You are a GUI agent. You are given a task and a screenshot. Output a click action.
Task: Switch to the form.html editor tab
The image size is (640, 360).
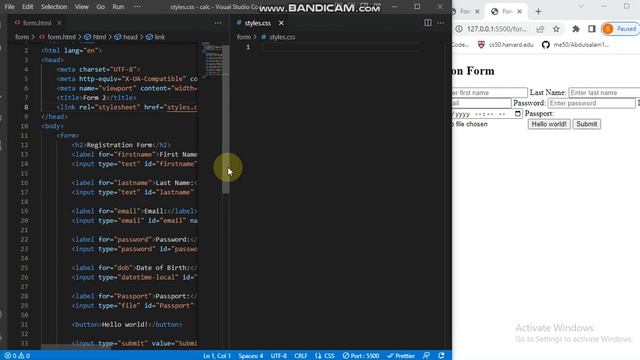click(37, 23)
